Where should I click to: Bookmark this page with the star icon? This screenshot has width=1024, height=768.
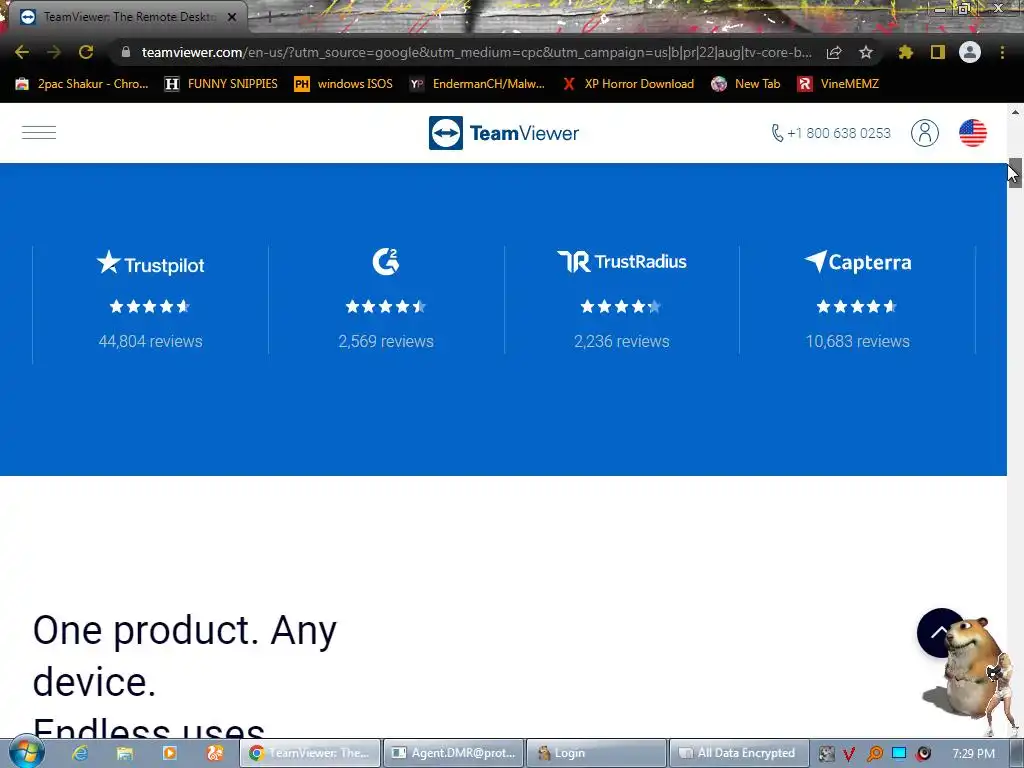point(866,52)
